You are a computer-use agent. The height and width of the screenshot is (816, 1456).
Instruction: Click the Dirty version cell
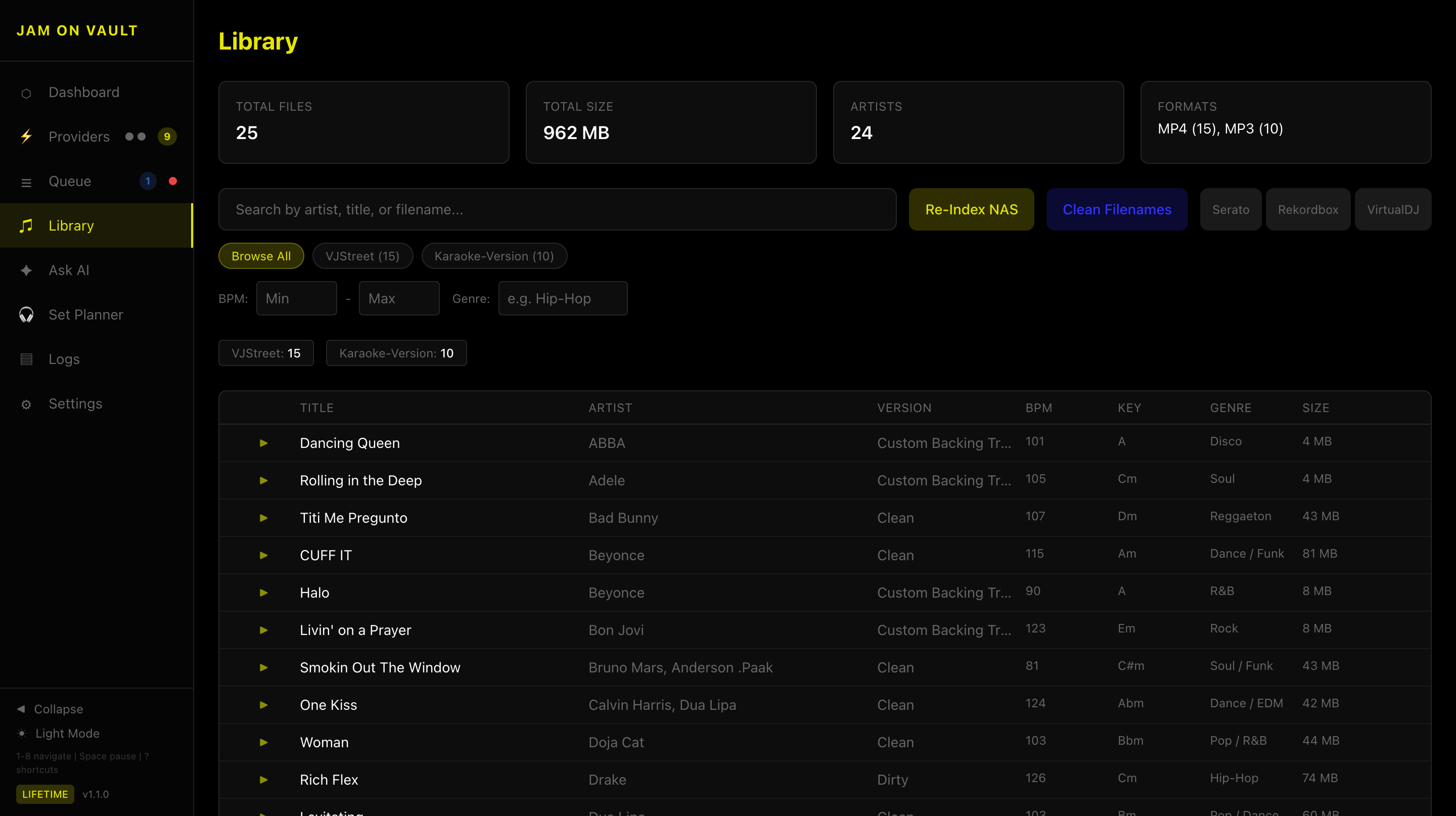tap(892, 780)
